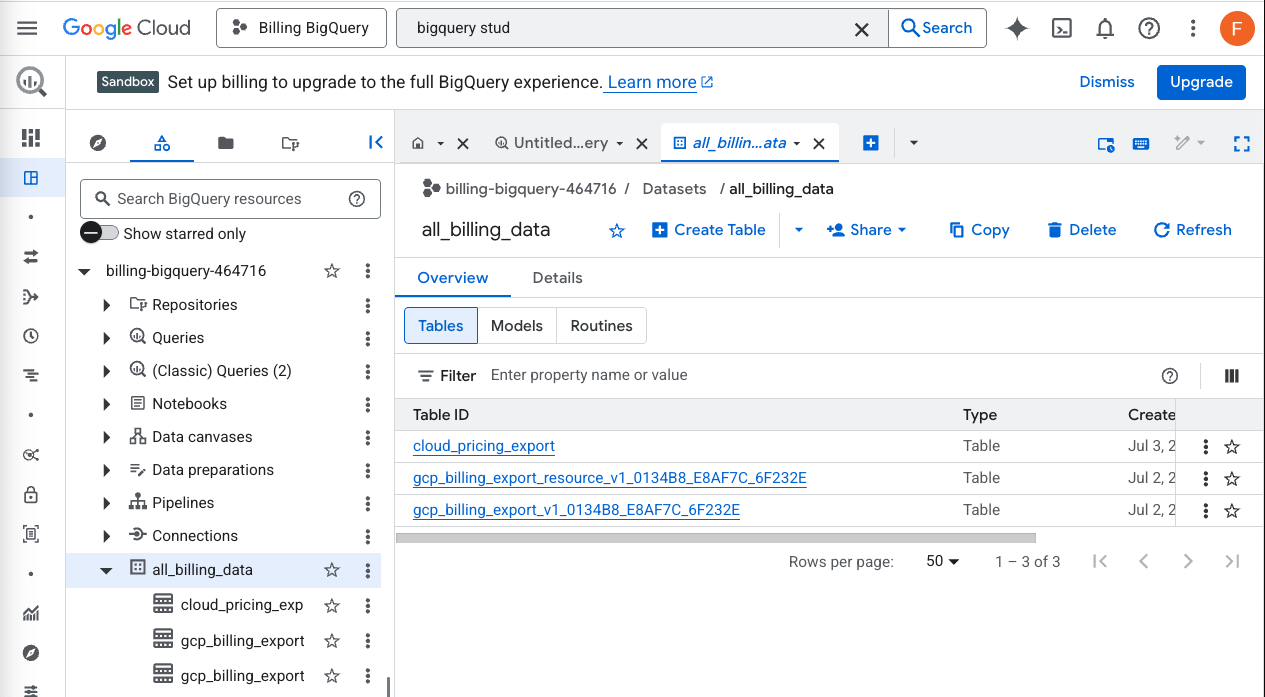Click the Search BigQuery resources field
This screenshot has width=1265, height=697.
230,199
